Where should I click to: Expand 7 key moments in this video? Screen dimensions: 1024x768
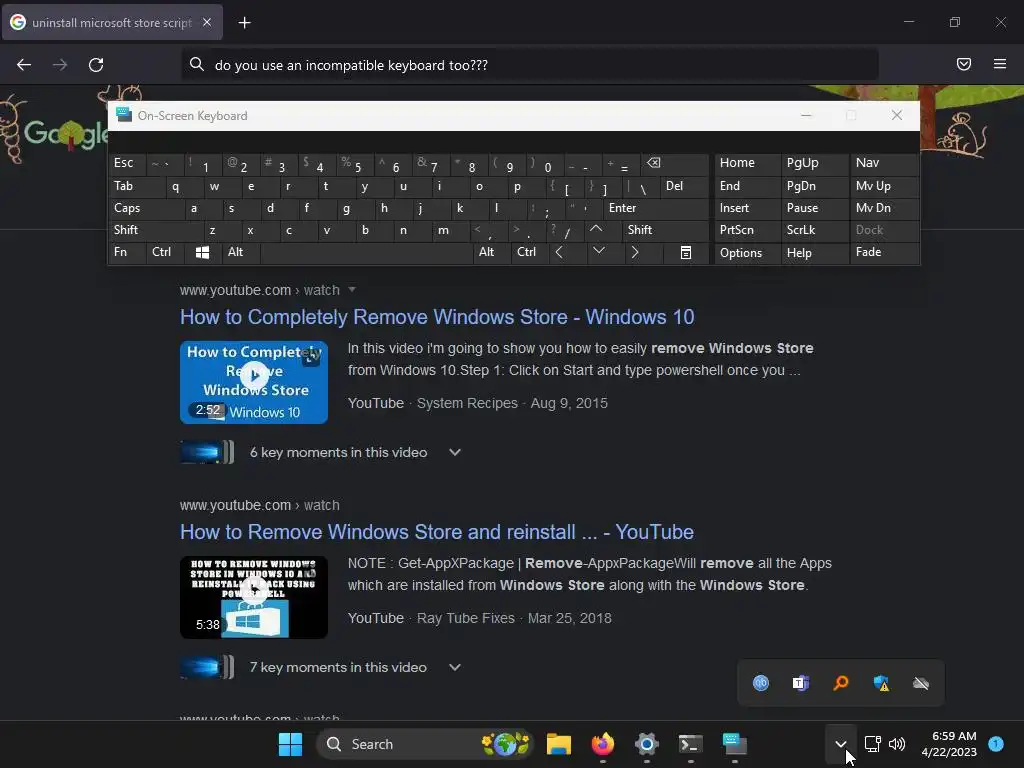(455, 667)
